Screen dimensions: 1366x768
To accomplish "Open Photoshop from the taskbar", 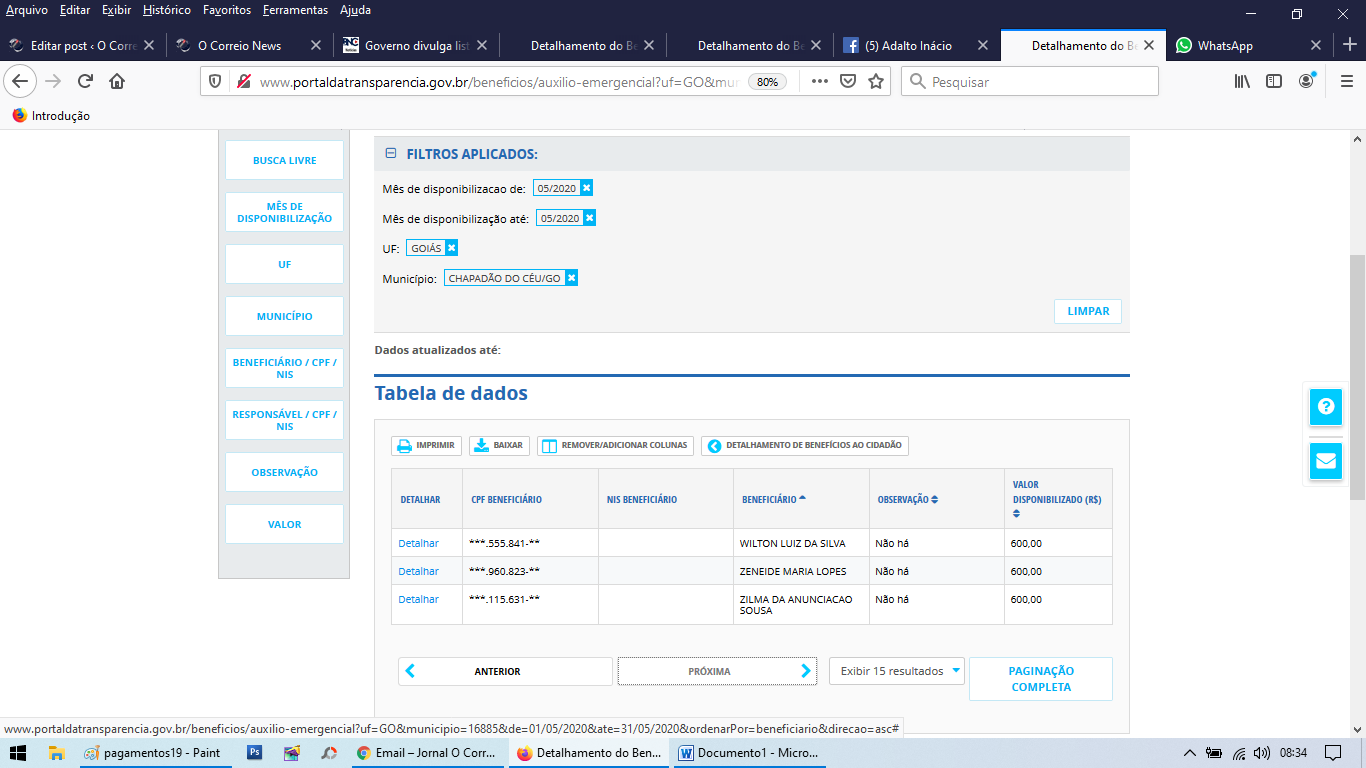I will 254,753.
